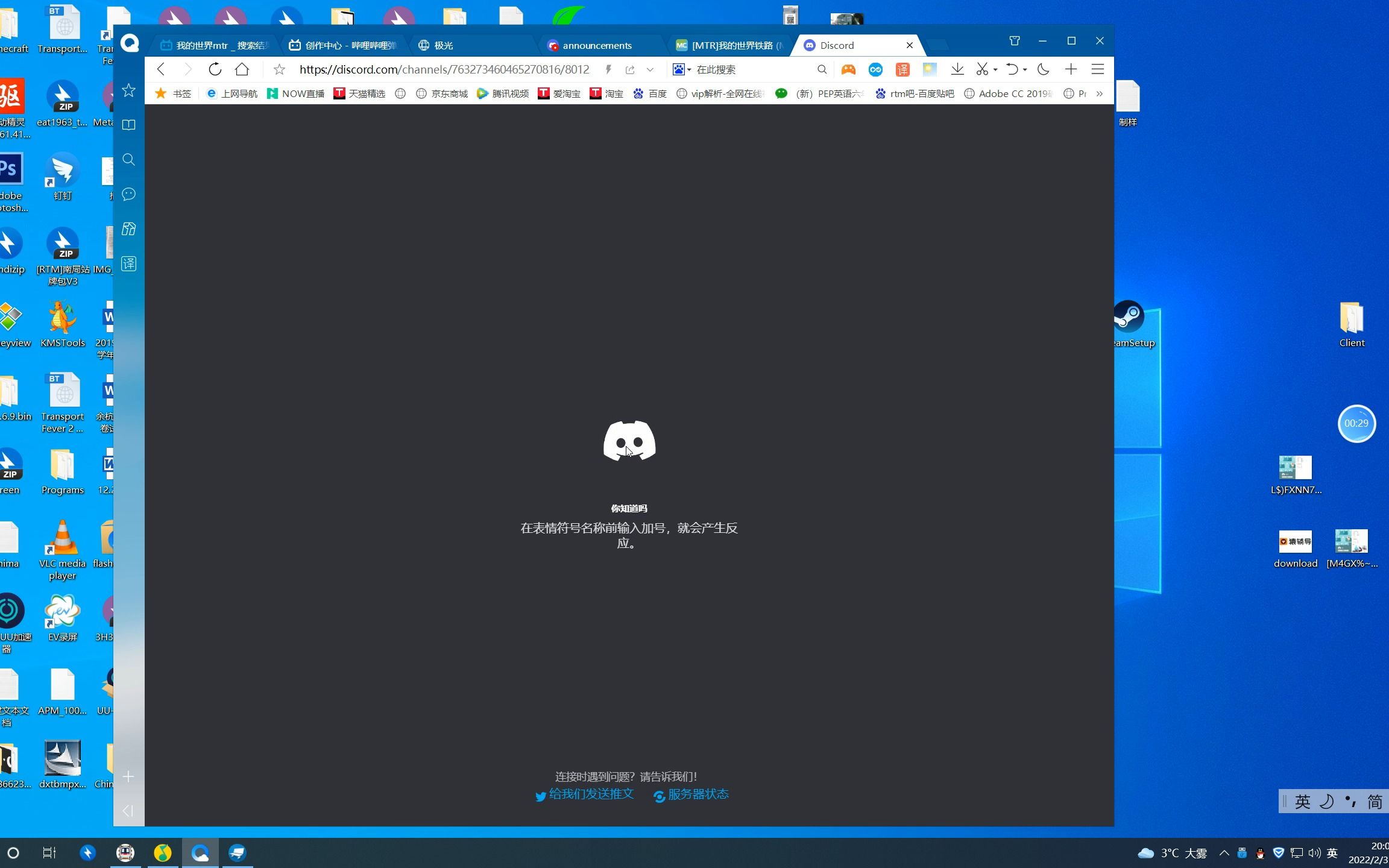1389x868 pixels.
Task: Select the translate icon in the left sidebar
Action: click(x=128, y=263)
